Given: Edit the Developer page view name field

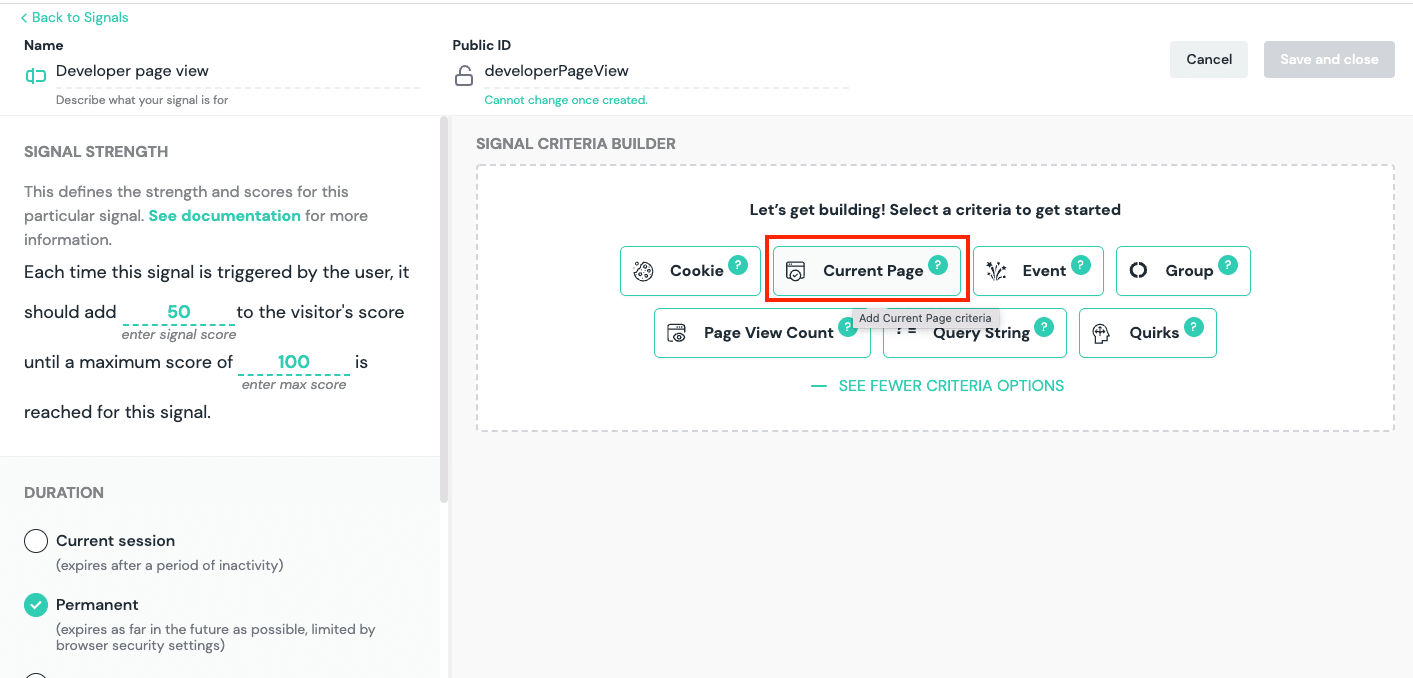Looking at the screenshot, I should 237,71.
